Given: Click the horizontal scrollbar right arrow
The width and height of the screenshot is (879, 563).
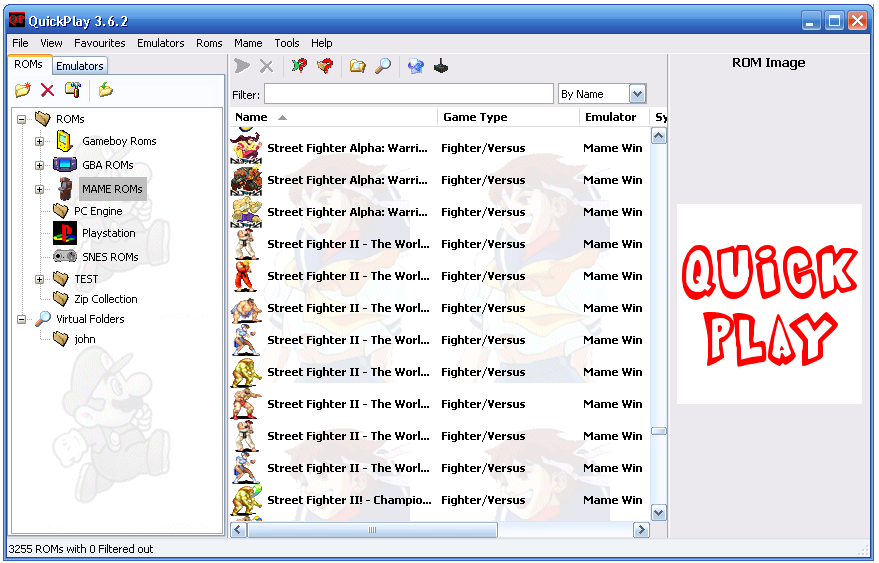Looking at the screenshot, I should 641,529.
